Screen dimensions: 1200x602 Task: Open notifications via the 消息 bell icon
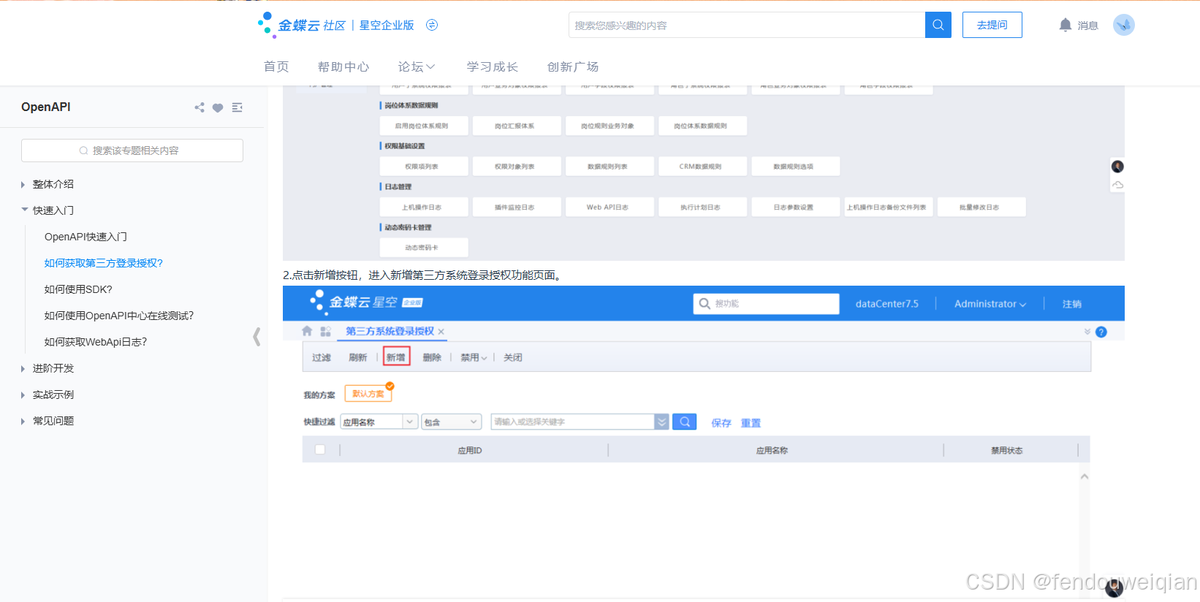1065,25
